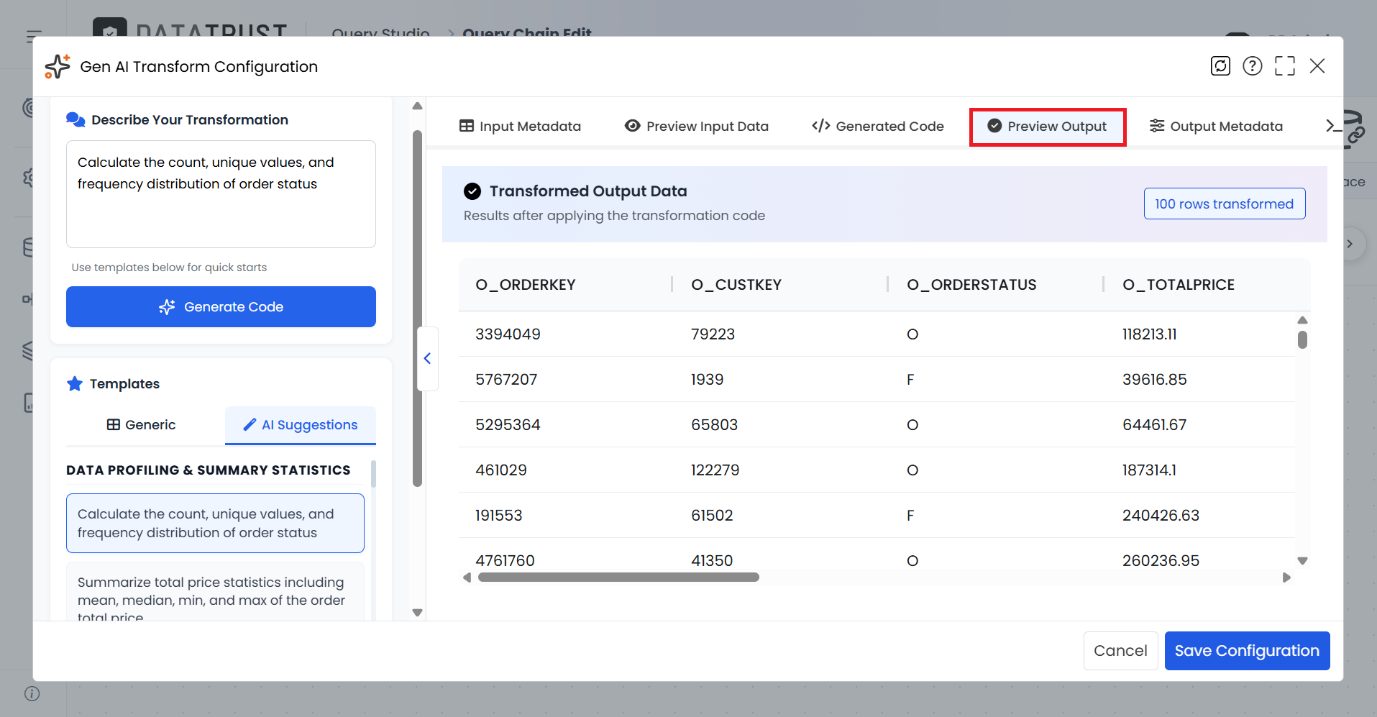View the Generated Code tab

pyautogui.click(x=878, y=126)
